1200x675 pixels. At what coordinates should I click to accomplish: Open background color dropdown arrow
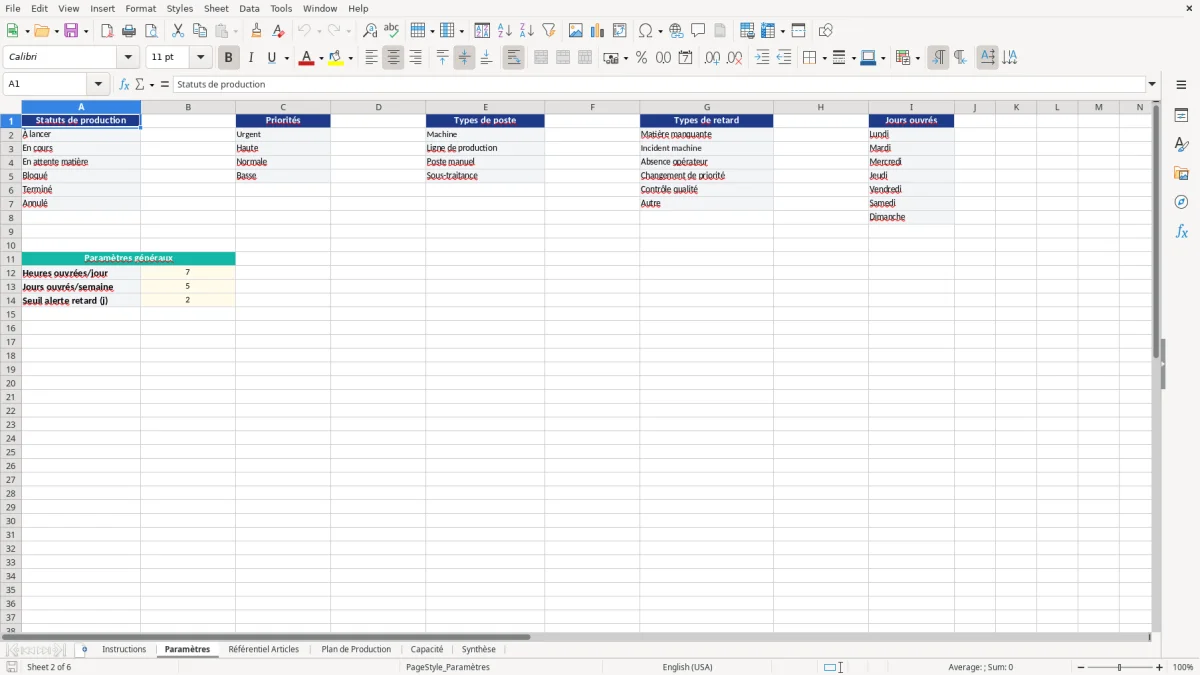(350, 58)
